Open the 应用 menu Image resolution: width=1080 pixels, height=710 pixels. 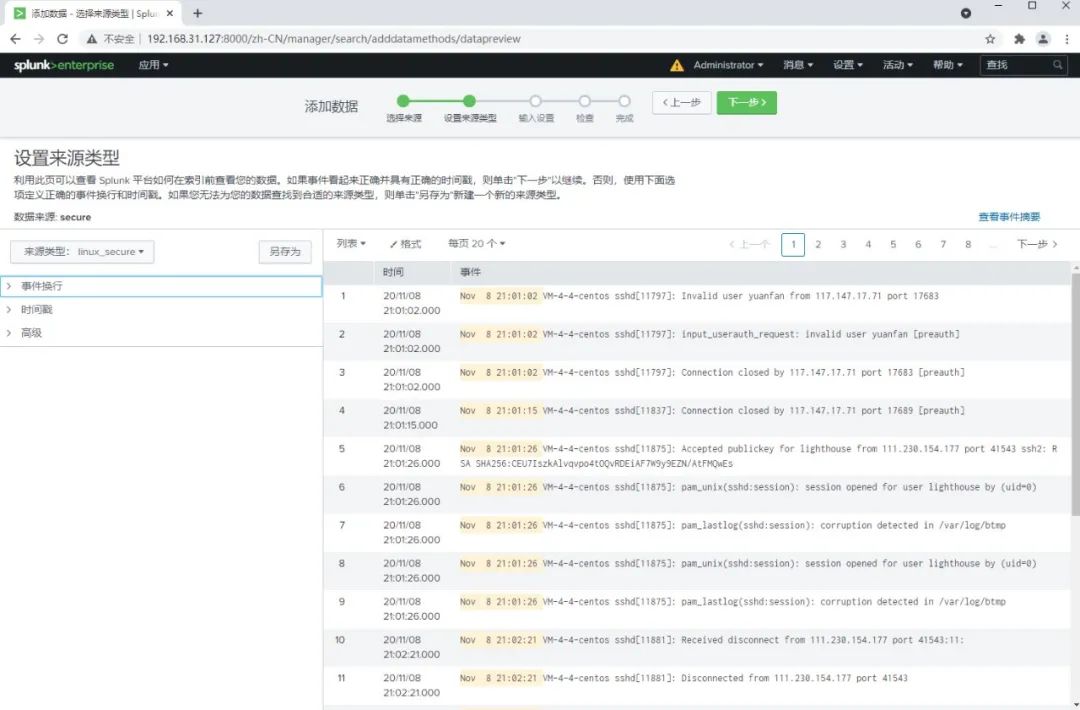pos(153,65)
